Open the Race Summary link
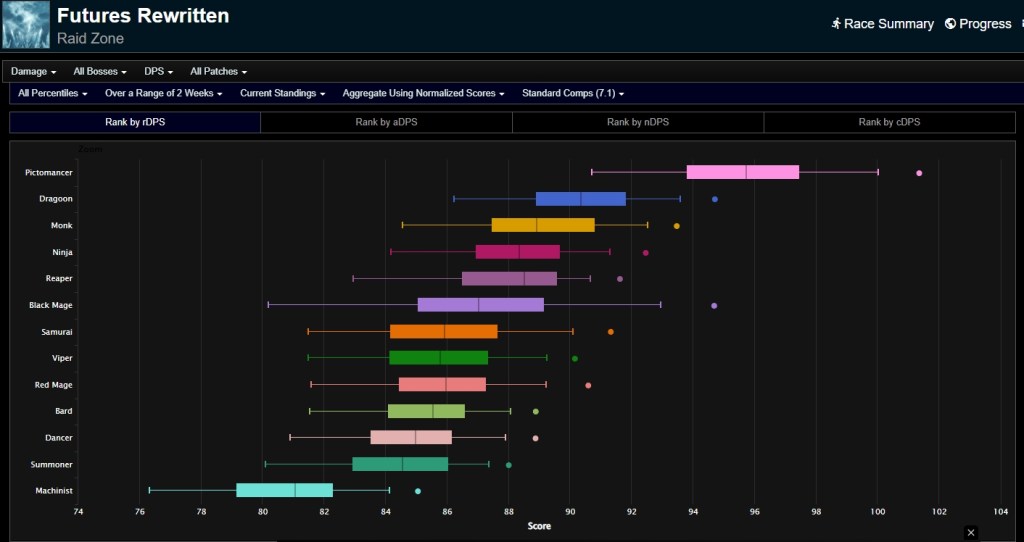1024x542 pixels. click(888, 24)
